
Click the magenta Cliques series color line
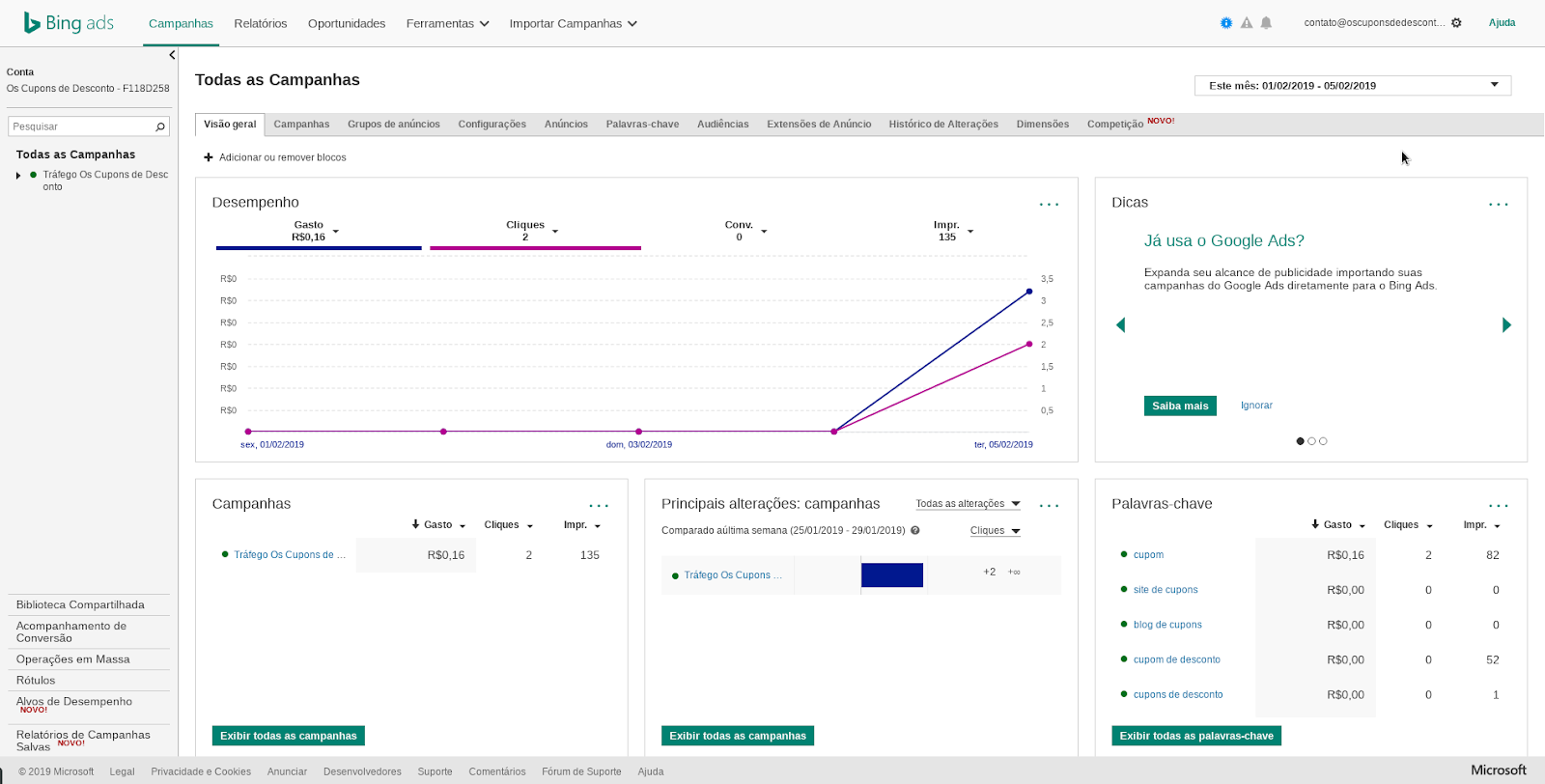coord(535,248)
